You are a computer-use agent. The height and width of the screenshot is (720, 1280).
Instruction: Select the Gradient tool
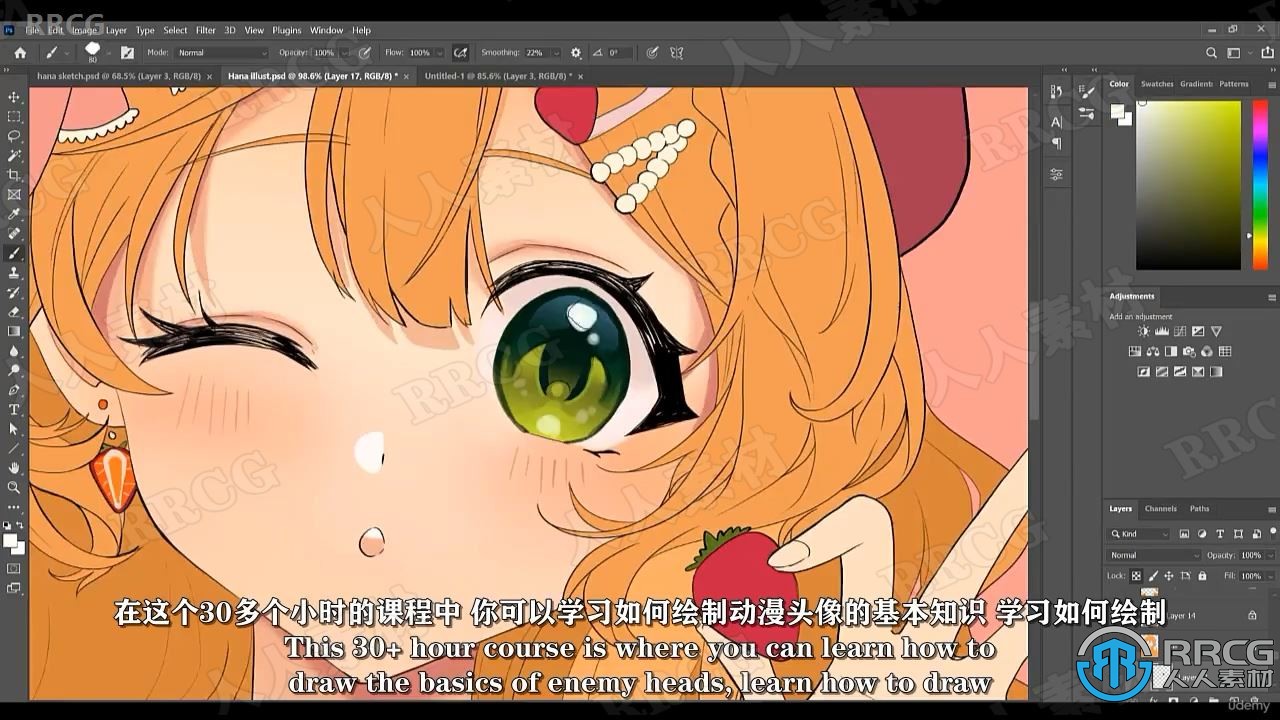[x=14, y=331]
